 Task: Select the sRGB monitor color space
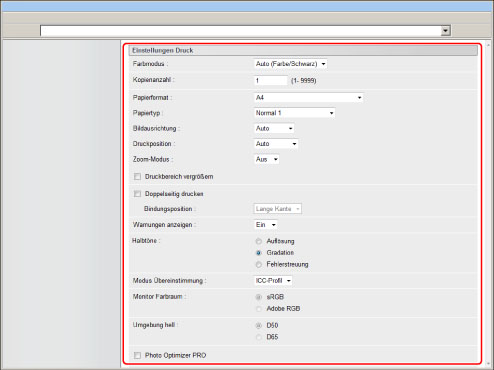(259, 297)
